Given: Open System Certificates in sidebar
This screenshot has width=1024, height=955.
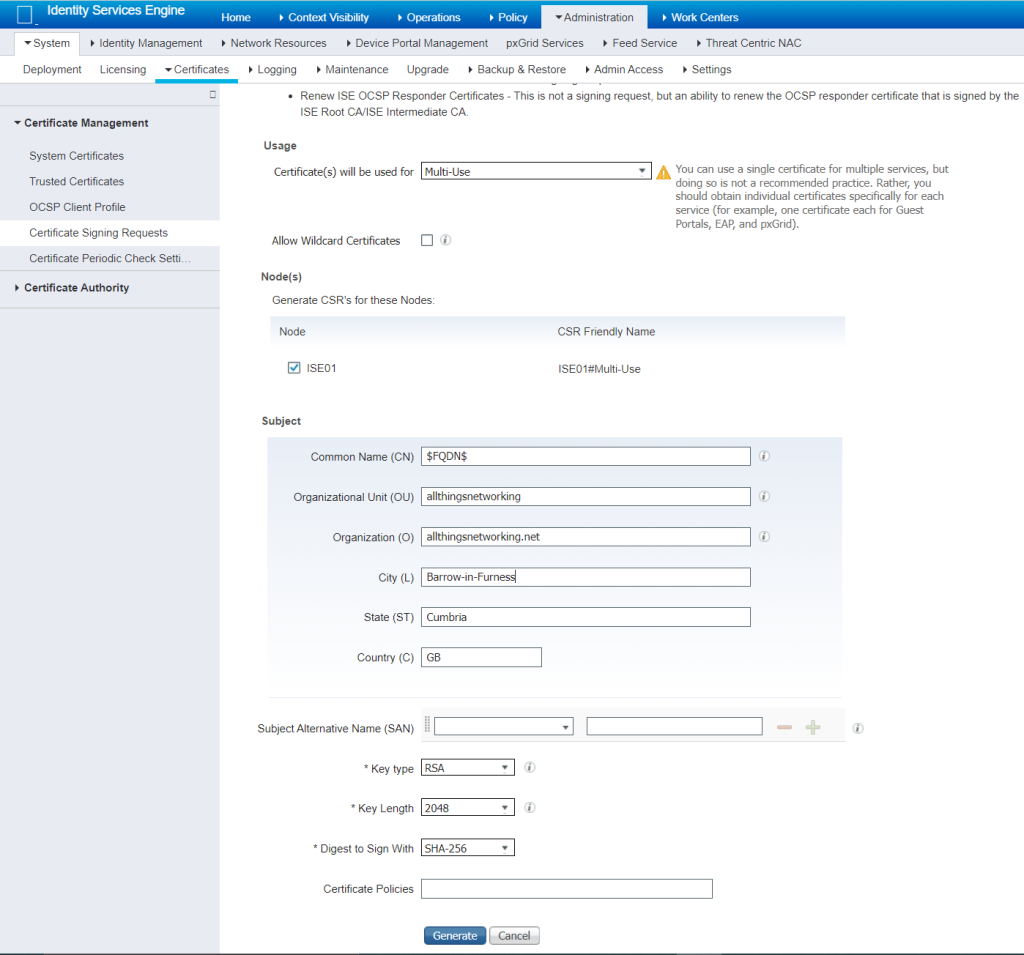Looking at the screenshot, I should coord(76,155).
